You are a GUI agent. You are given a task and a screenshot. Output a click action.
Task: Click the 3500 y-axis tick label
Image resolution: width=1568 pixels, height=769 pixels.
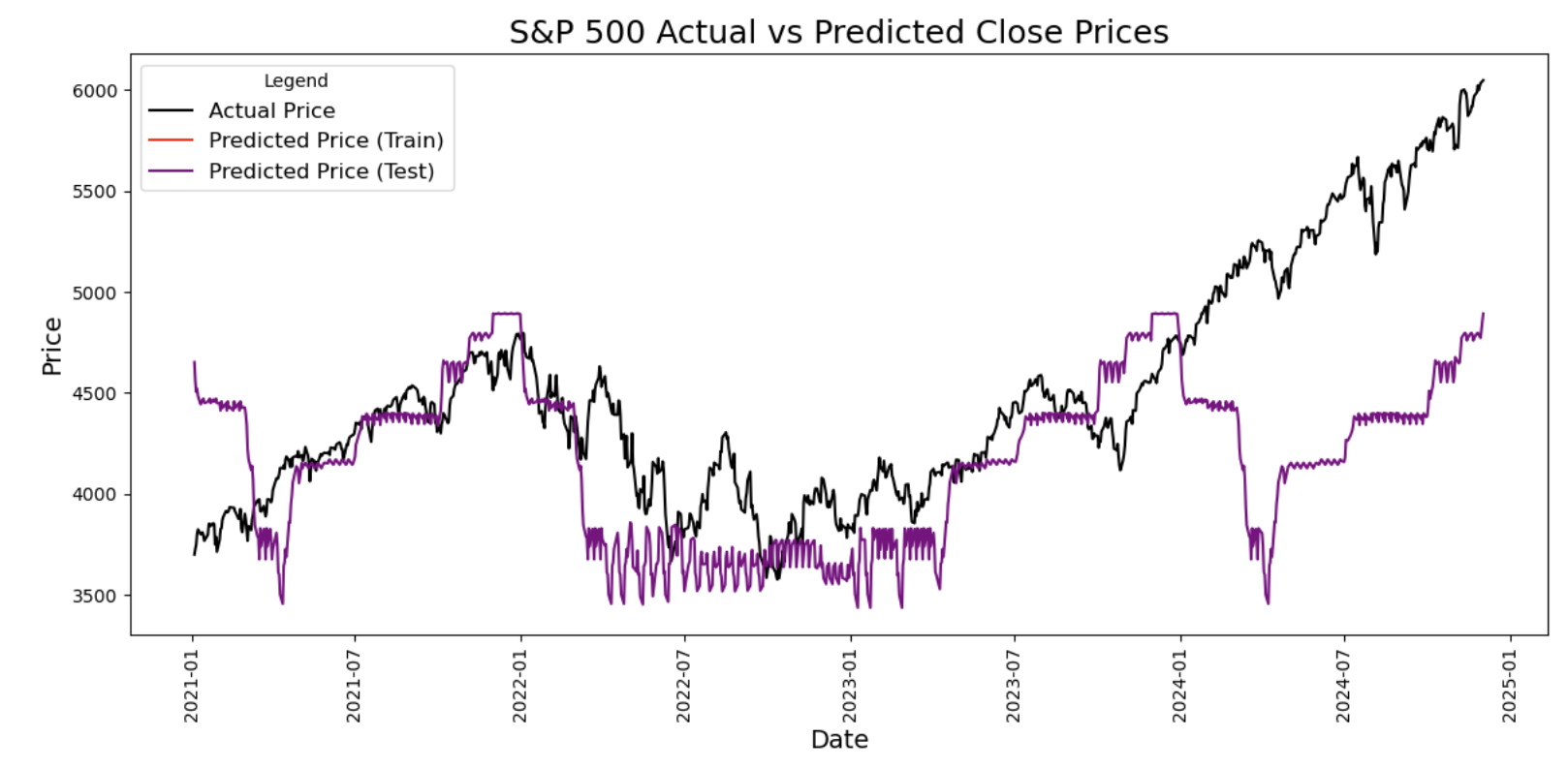click(x=94, y=596)
